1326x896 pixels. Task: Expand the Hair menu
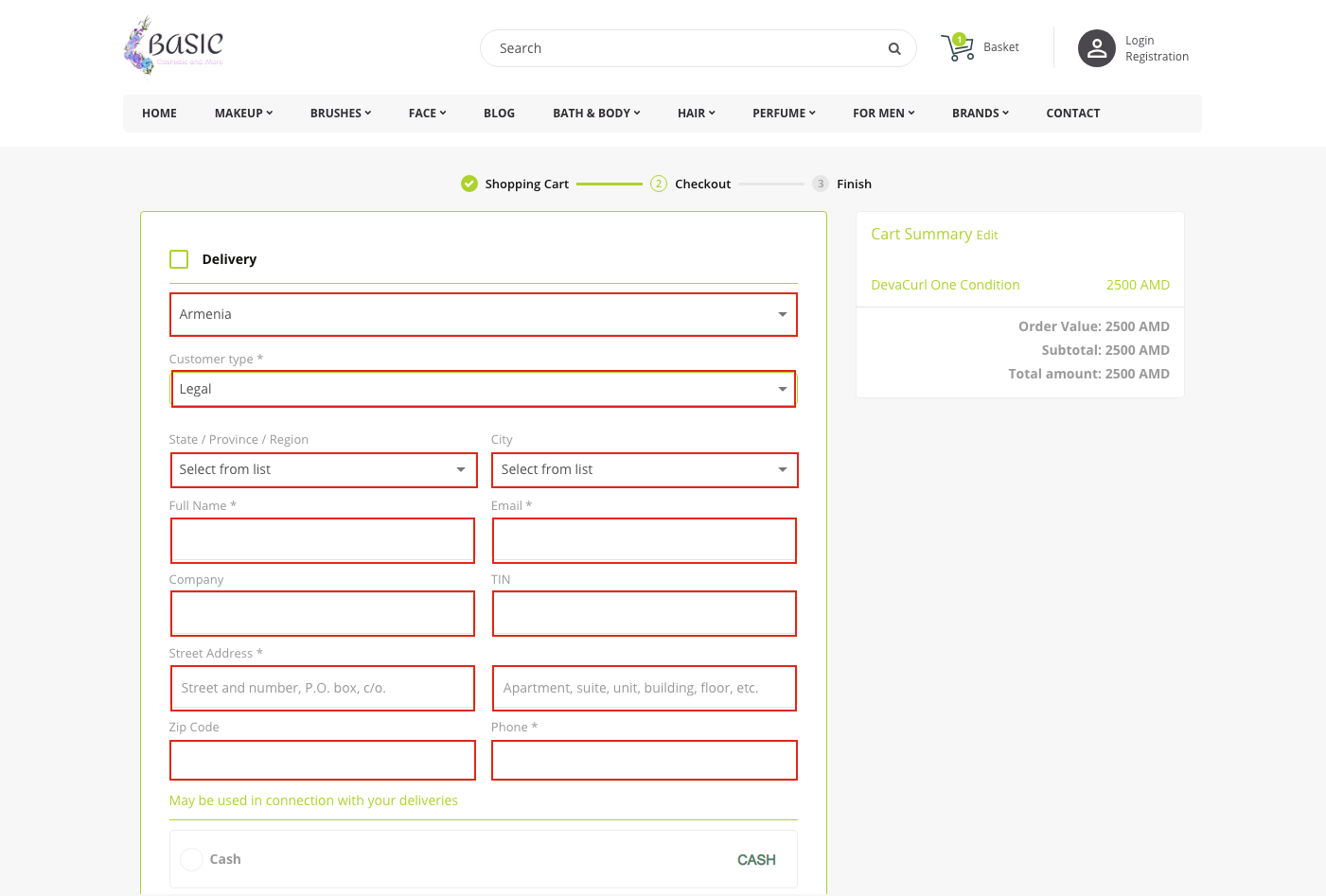[697, 114]
